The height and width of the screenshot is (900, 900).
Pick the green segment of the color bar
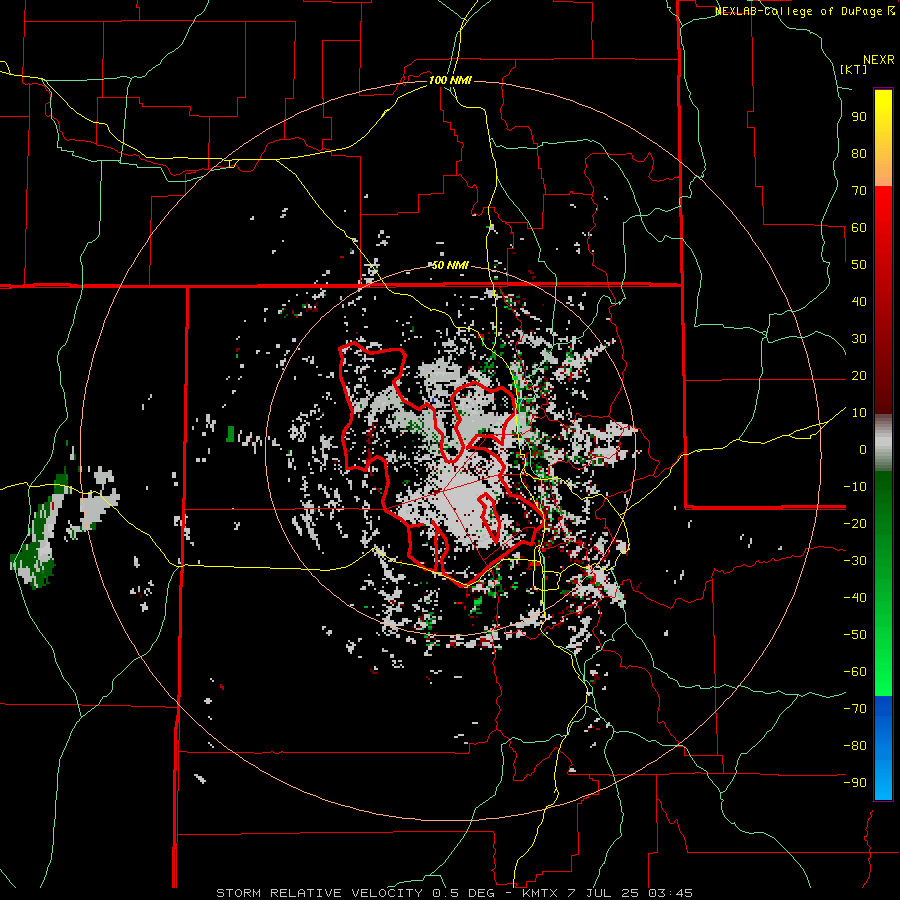(883, 583)
